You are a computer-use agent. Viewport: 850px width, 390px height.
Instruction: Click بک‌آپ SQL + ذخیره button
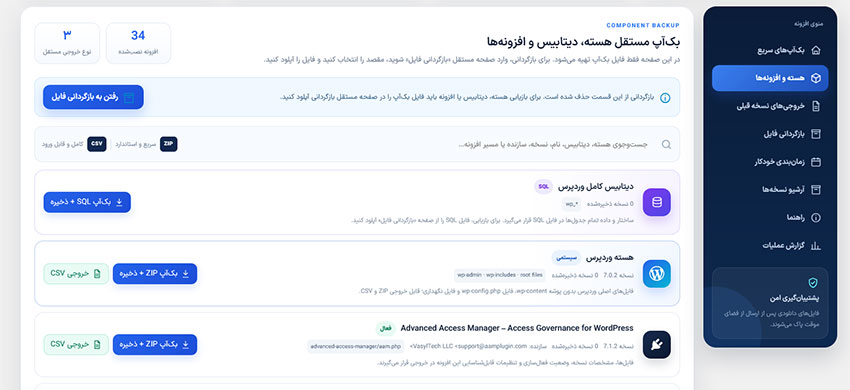pyautogui.click(x=87, y=202)
